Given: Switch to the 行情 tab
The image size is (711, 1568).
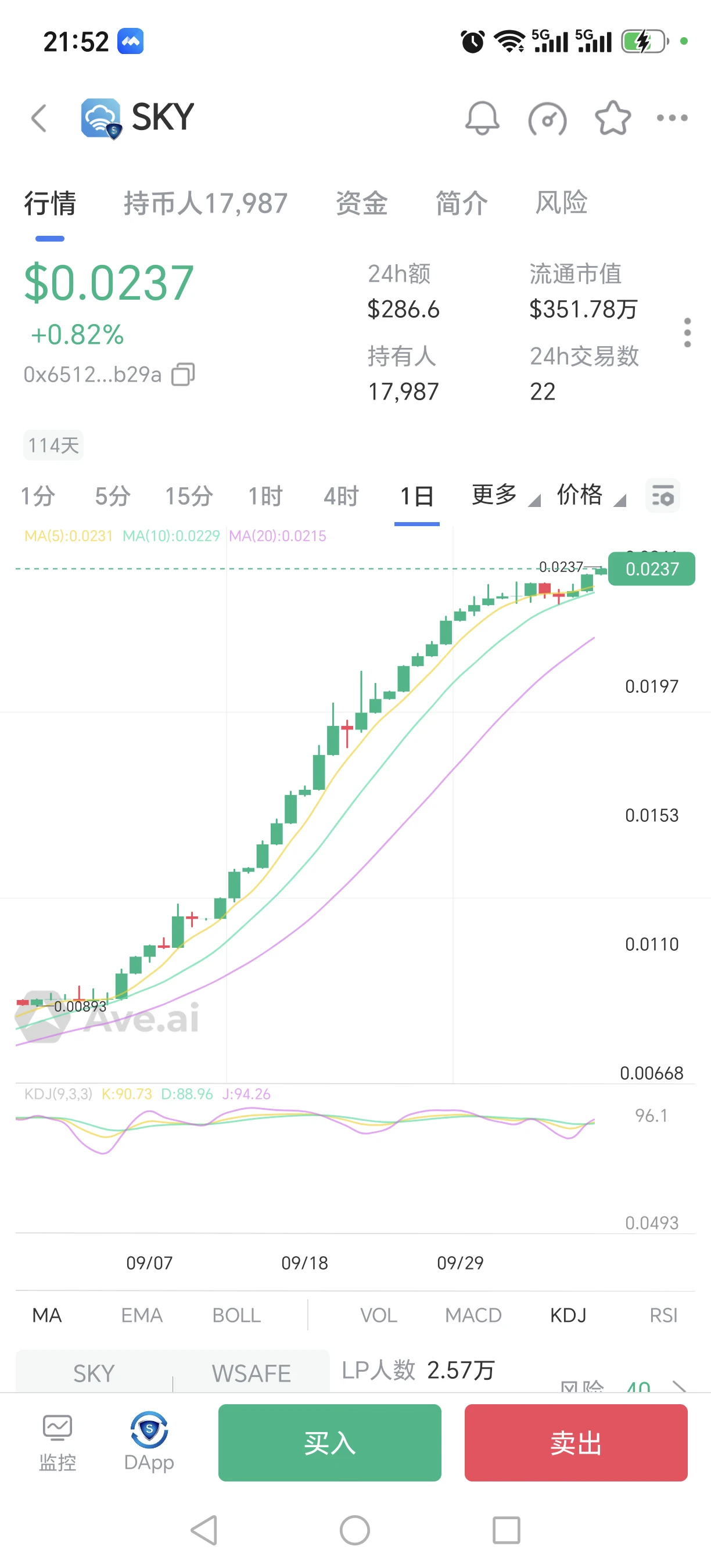Looking at the screenshot, I should point(50,203).
